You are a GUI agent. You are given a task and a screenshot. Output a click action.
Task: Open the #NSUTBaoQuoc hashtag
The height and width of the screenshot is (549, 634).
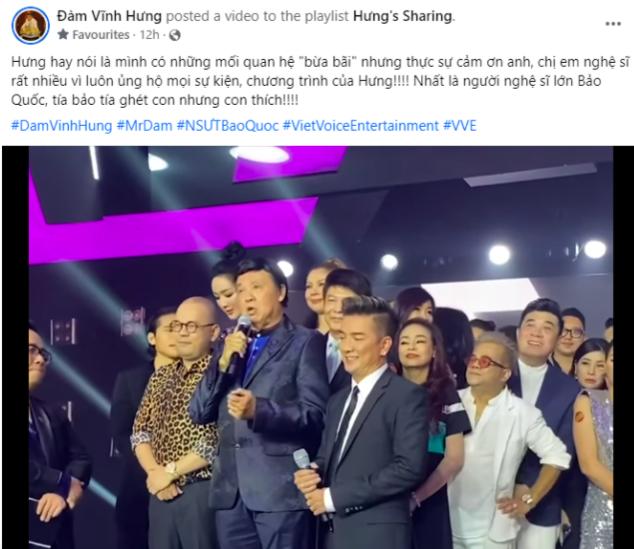(228, 126)
